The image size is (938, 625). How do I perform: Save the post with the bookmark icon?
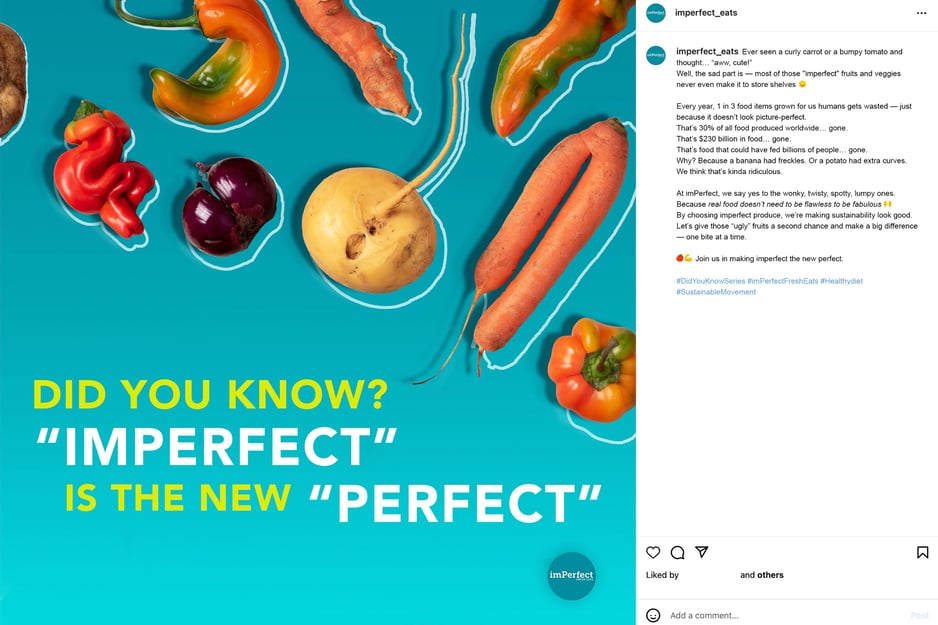point(922,552)
